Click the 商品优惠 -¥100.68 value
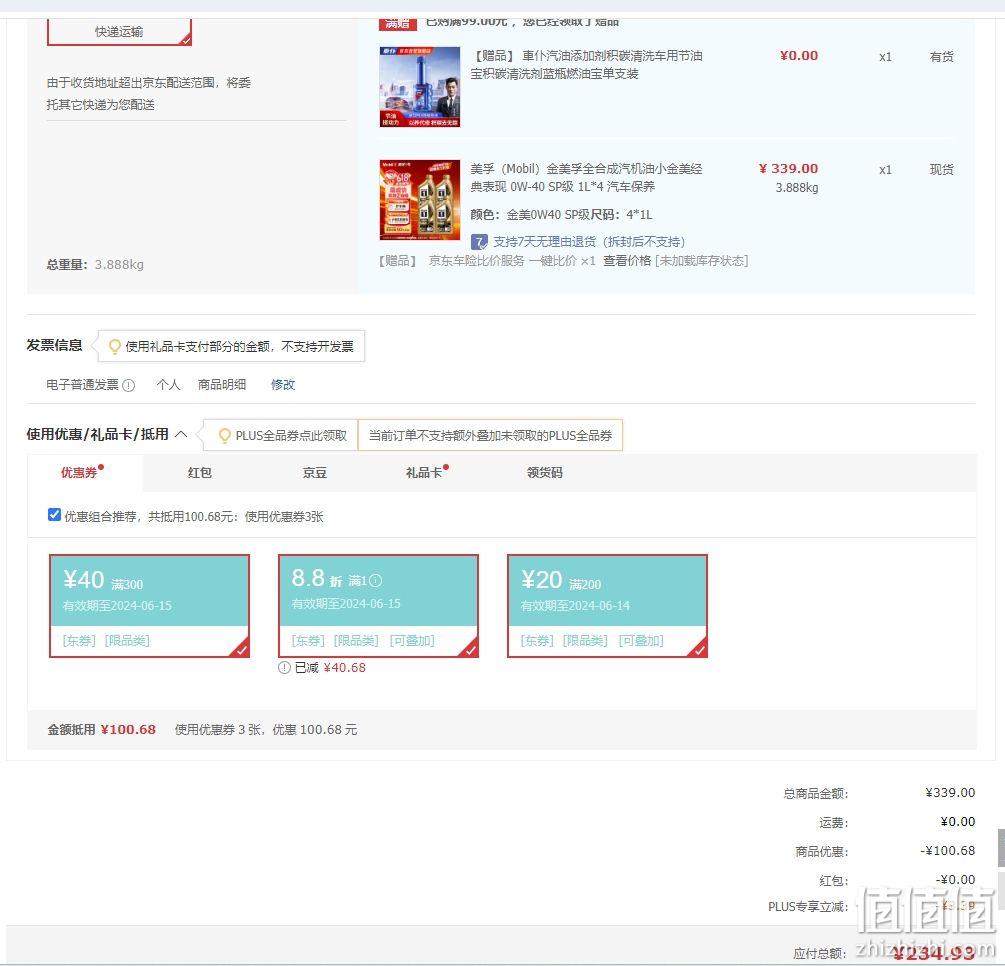The image size is (1005, 966). 948,851
